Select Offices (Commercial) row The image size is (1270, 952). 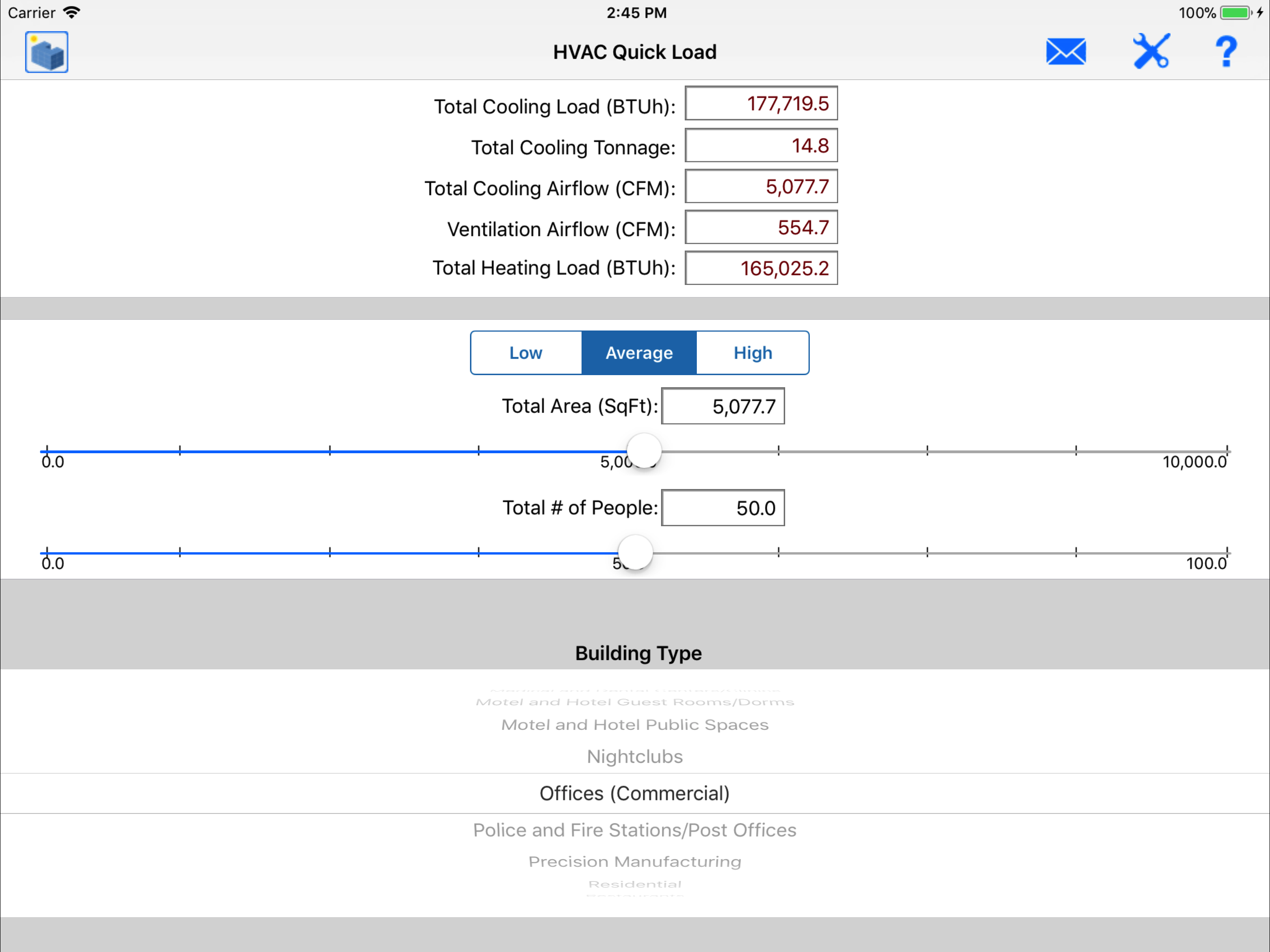[635, 793]
